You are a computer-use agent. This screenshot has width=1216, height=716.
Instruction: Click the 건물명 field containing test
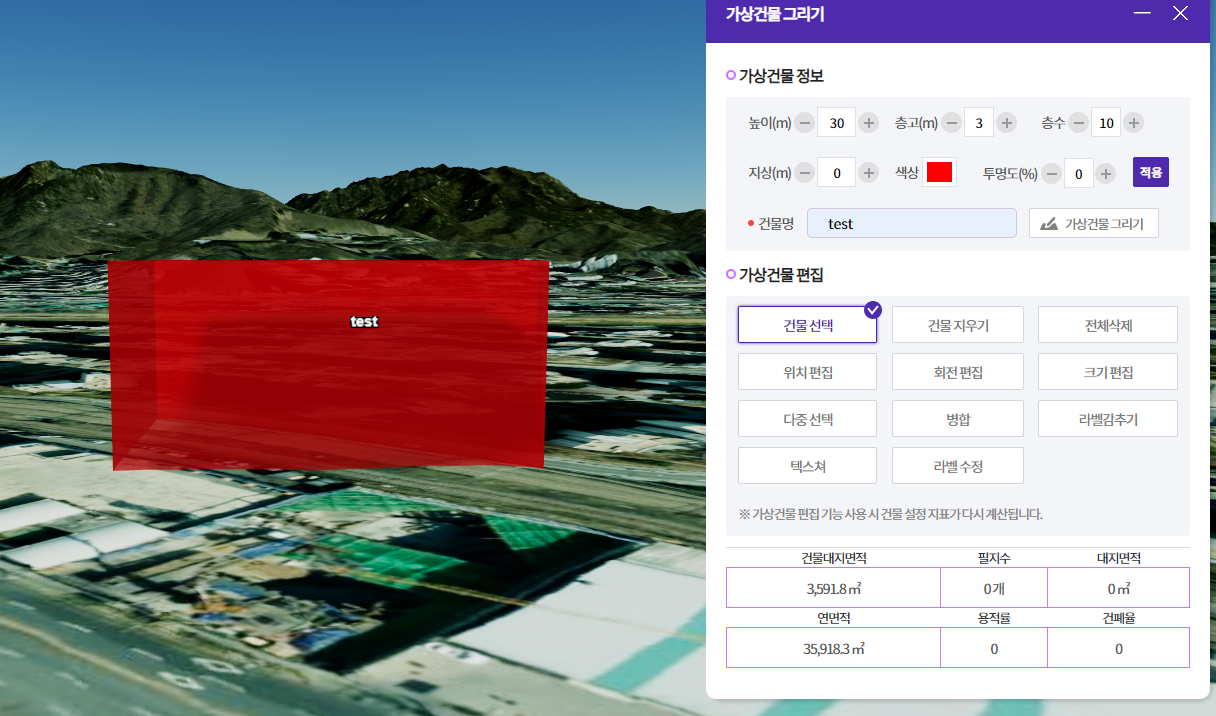(912, 223)
